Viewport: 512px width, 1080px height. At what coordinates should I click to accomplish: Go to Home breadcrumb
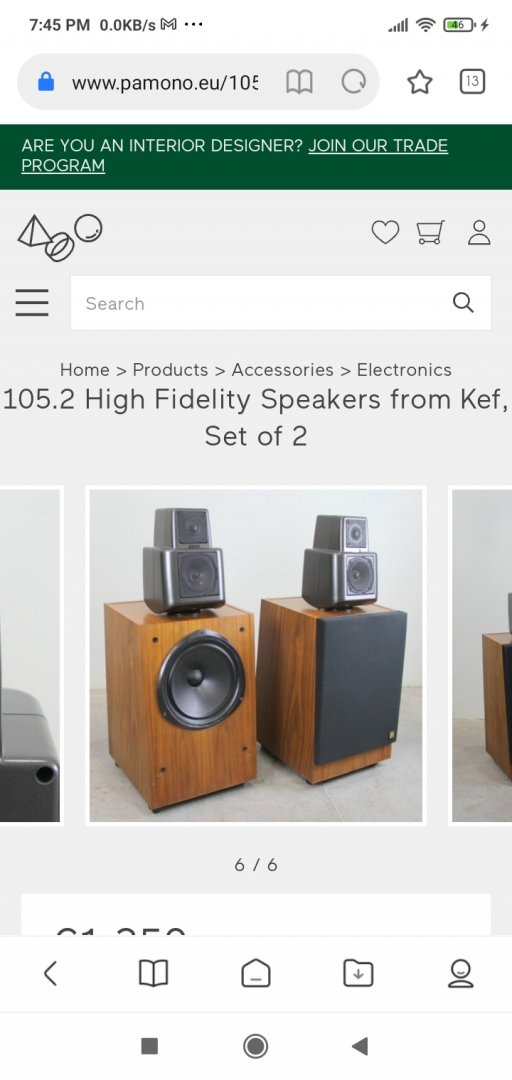click(x=85, y=370)
